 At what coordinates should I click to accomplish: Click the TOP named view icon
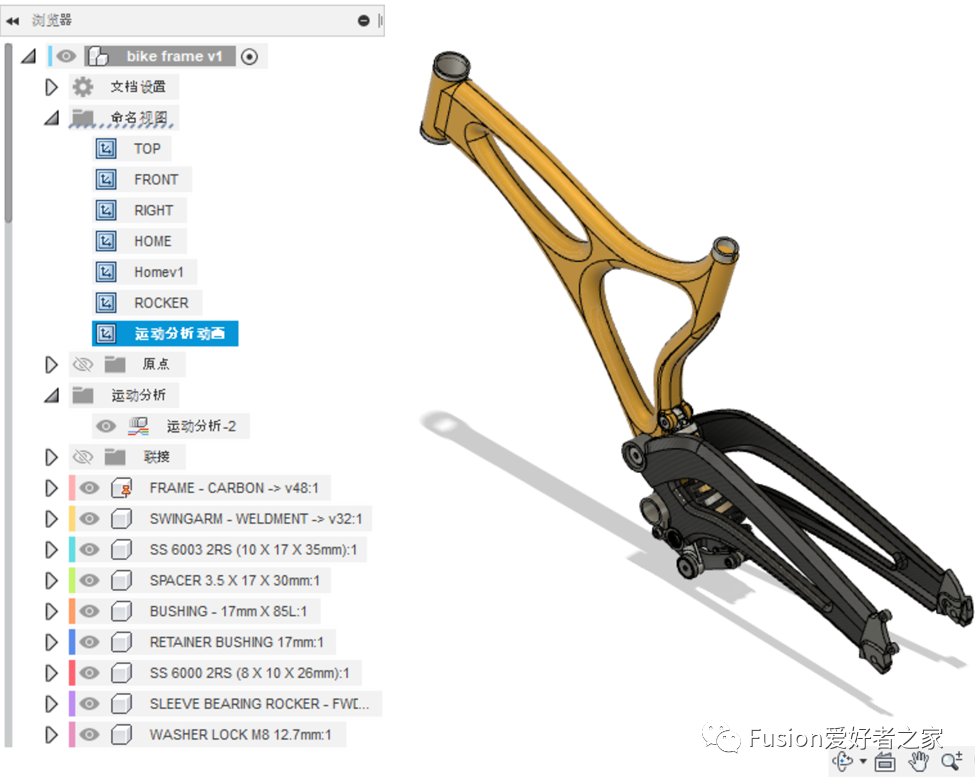click(106, 149)
